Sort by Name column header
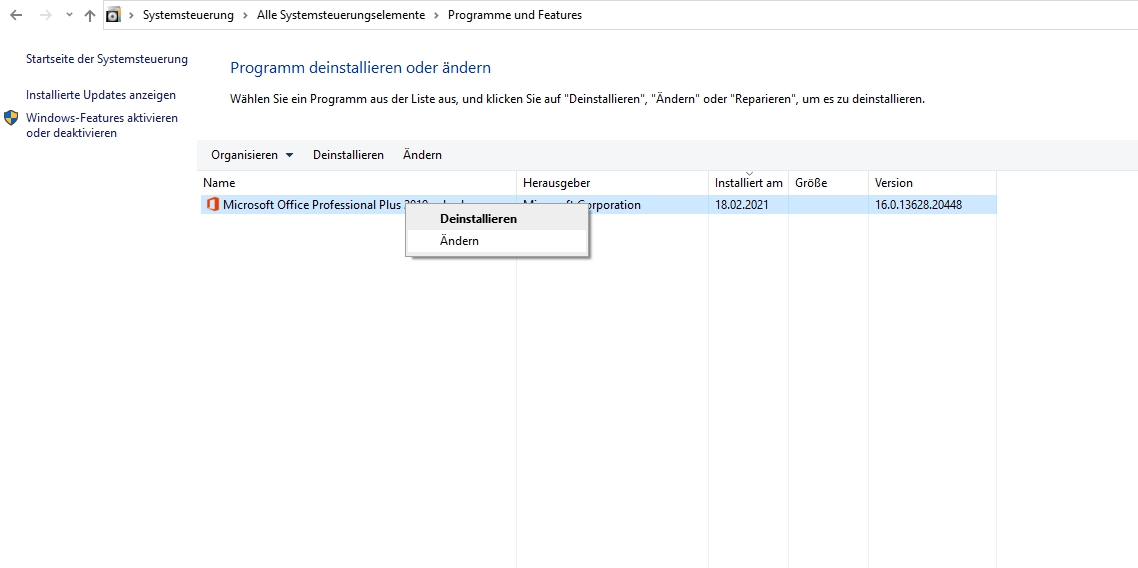Image resolution: width=1138 pixels, height=568 pixels. click(356, 183)
